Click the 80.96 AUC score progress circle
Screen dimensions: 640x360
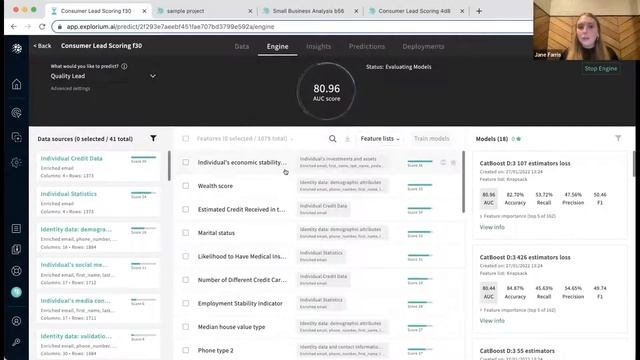(326, 91)
